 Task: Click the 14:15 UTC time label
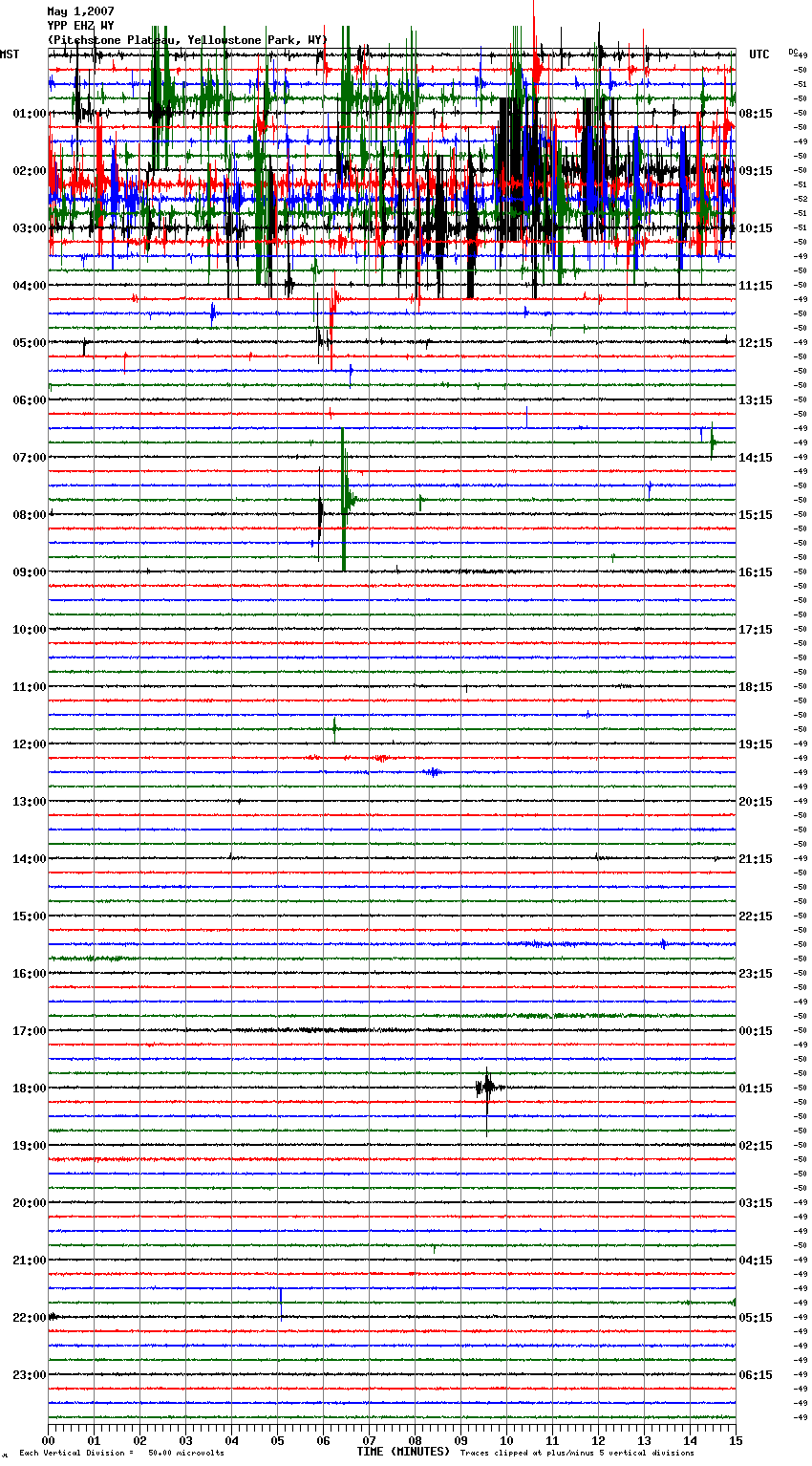pos(756,458)
